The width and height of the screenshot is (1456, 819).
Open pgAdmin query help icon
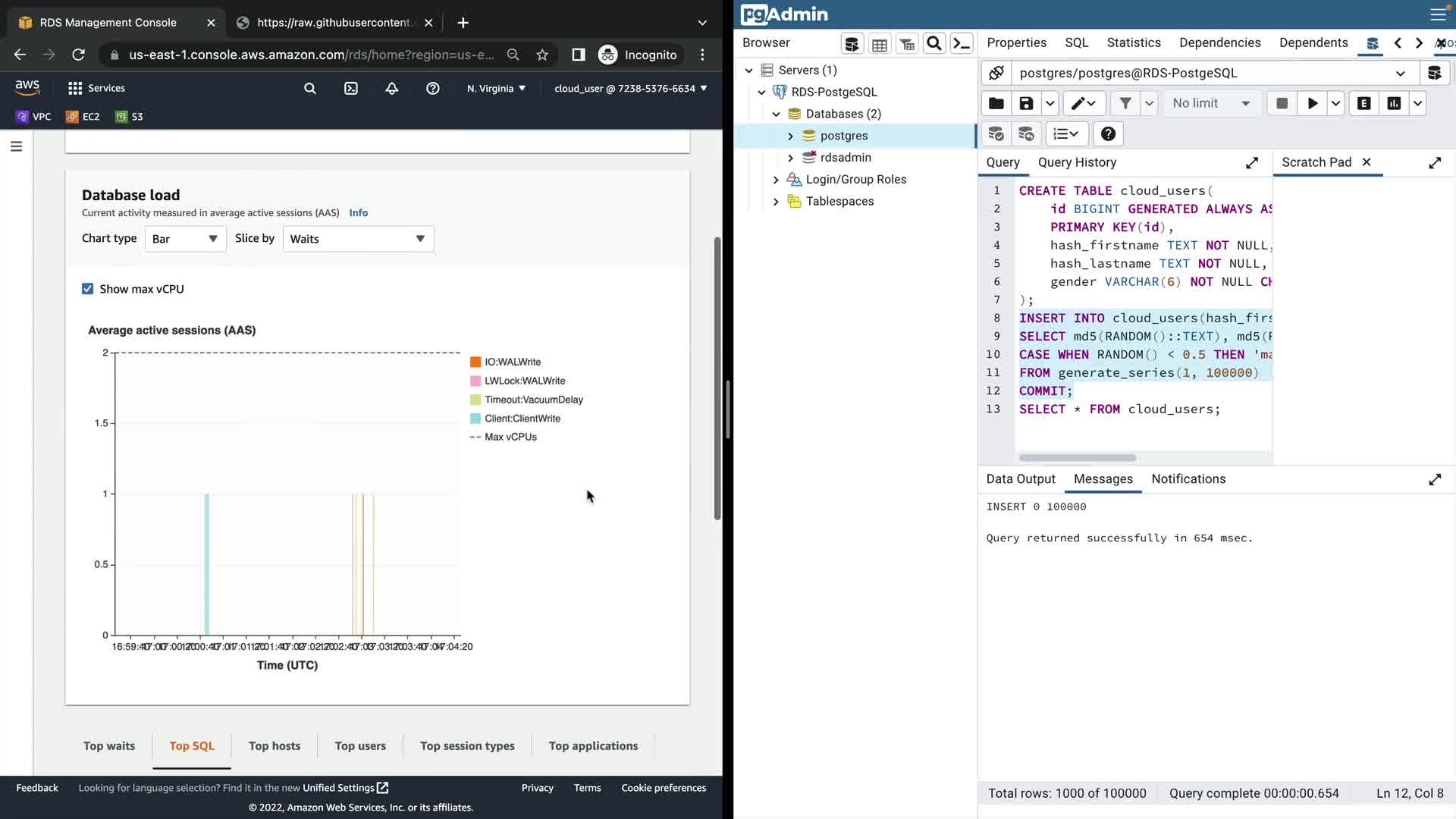pos(1108,134)
